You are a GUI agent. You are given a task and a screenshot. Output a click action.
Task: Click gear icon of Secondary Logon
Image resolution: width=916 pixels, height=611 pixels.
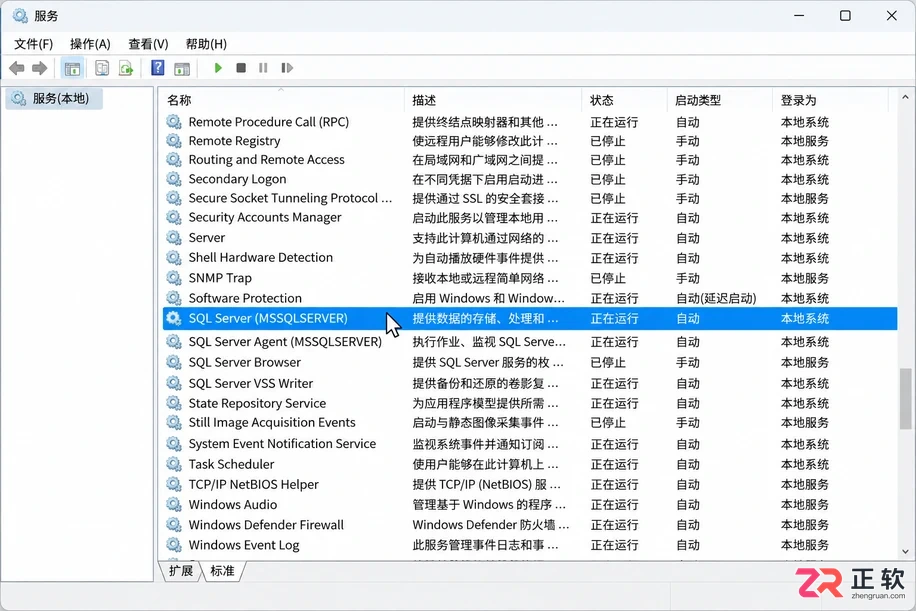[x=174, y=179]
